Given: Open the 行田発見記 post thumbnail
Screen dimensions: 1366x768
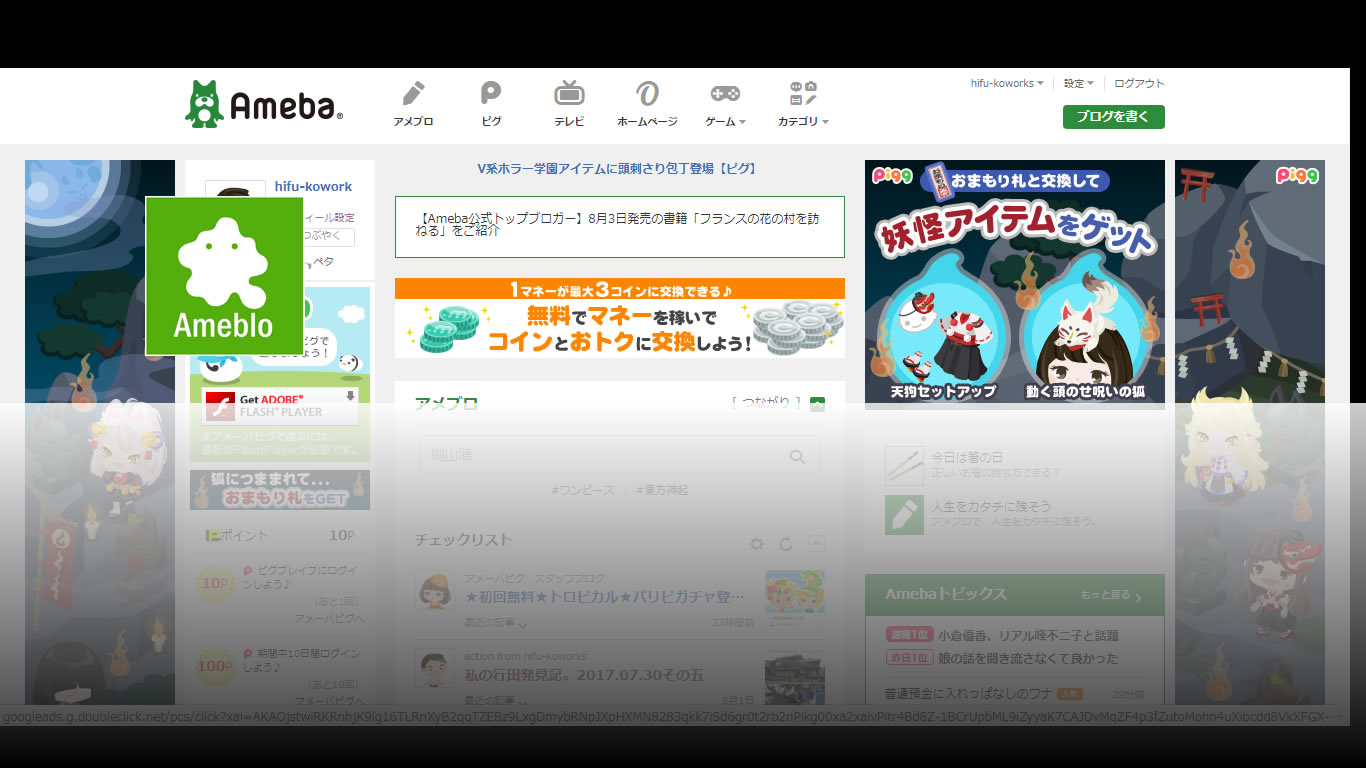Looking at the screenshot, I should (795, 678).
